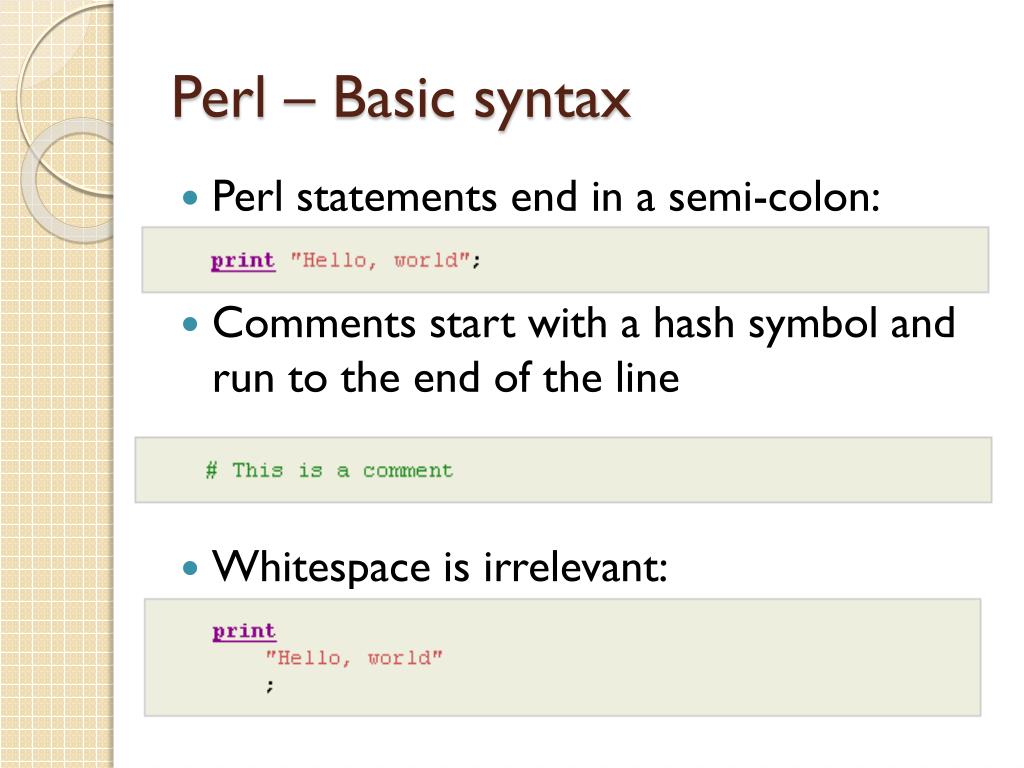Select the "Hello, world" string in first code box

[380, 261]
